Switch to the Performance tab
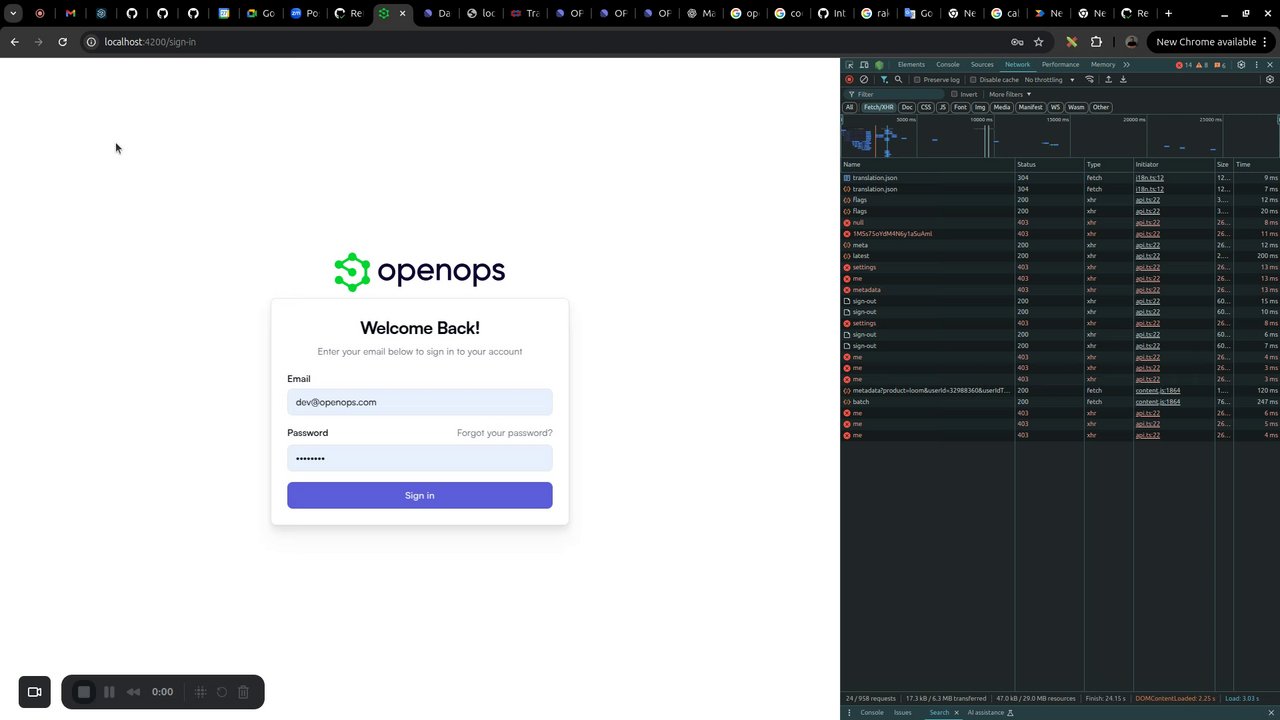1280x720 pixels. [x=1060, y=64]
